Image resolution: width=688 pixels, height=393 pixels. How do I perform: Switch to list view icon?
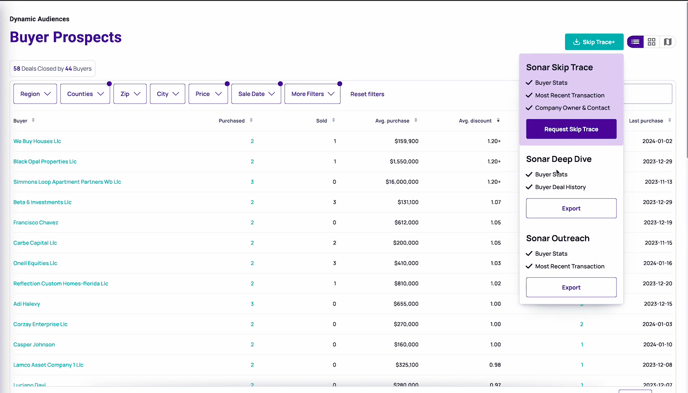[x=635, y=42]
